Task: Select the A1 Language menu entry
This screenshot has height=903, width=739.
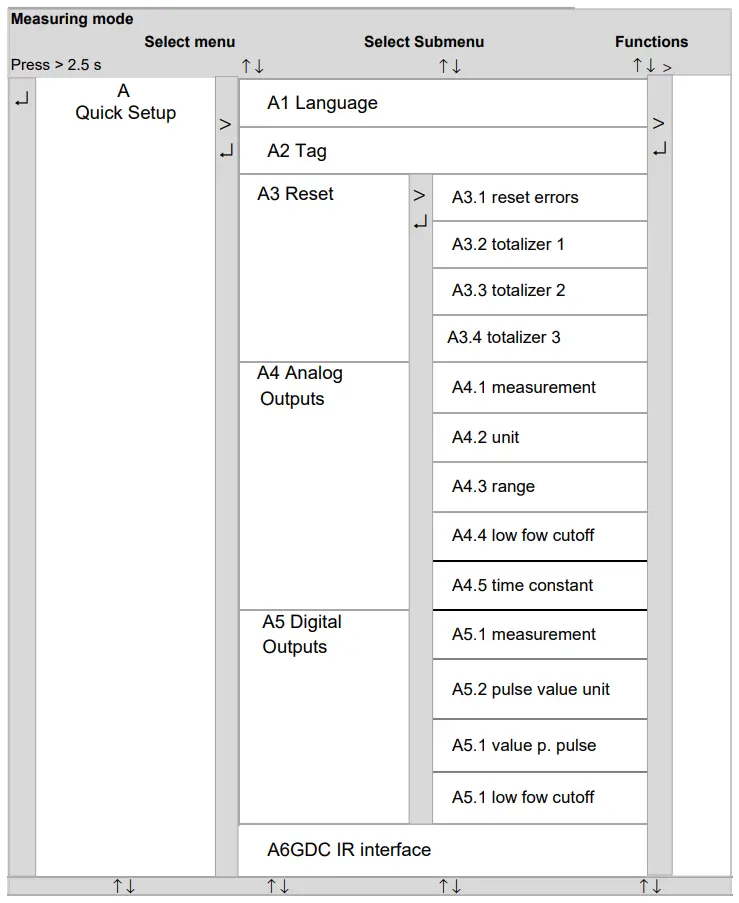Action: [x=322, y=103]
